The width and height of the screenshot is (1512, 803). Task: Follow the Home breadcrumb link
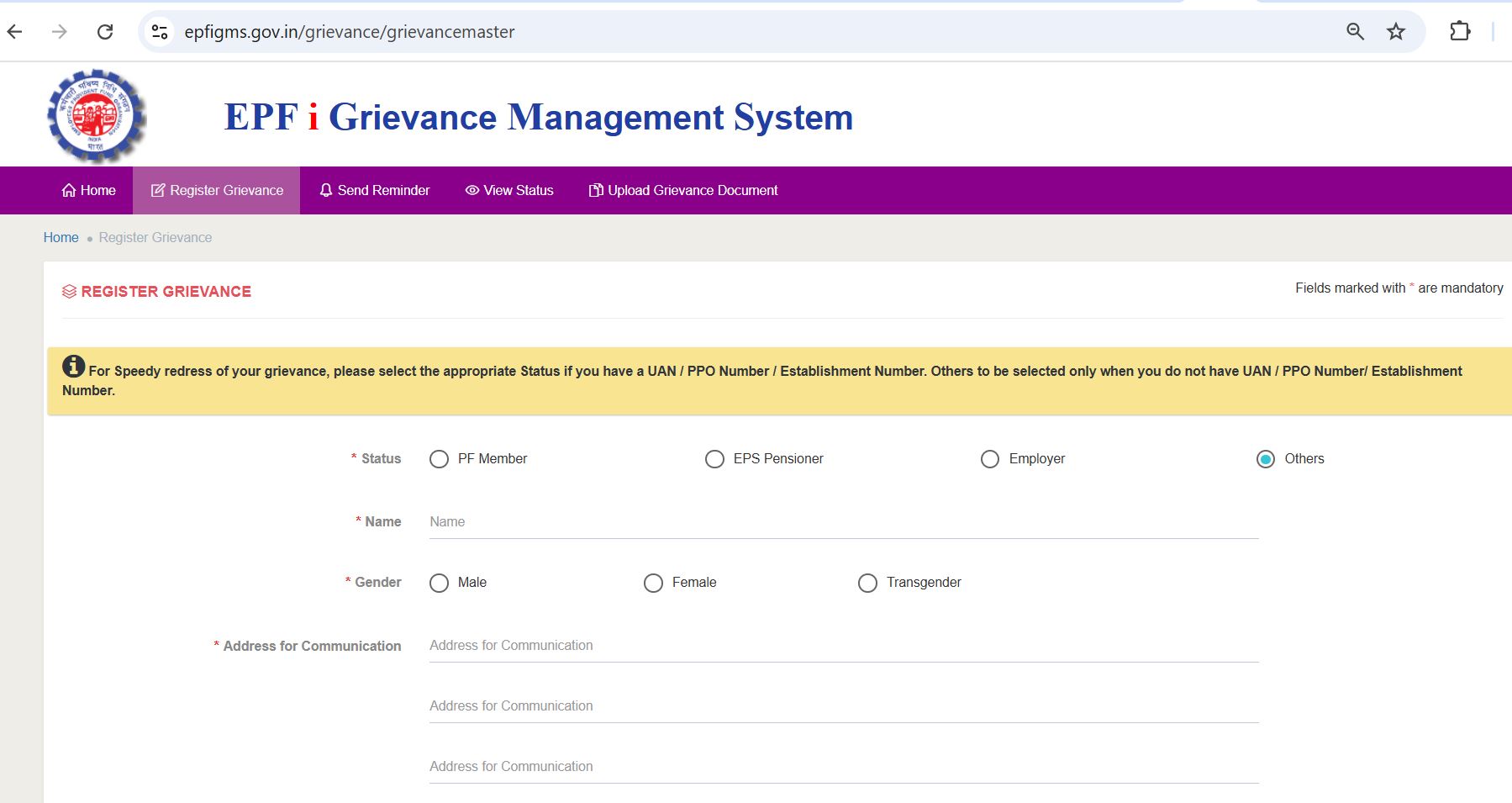click(61, 238)
